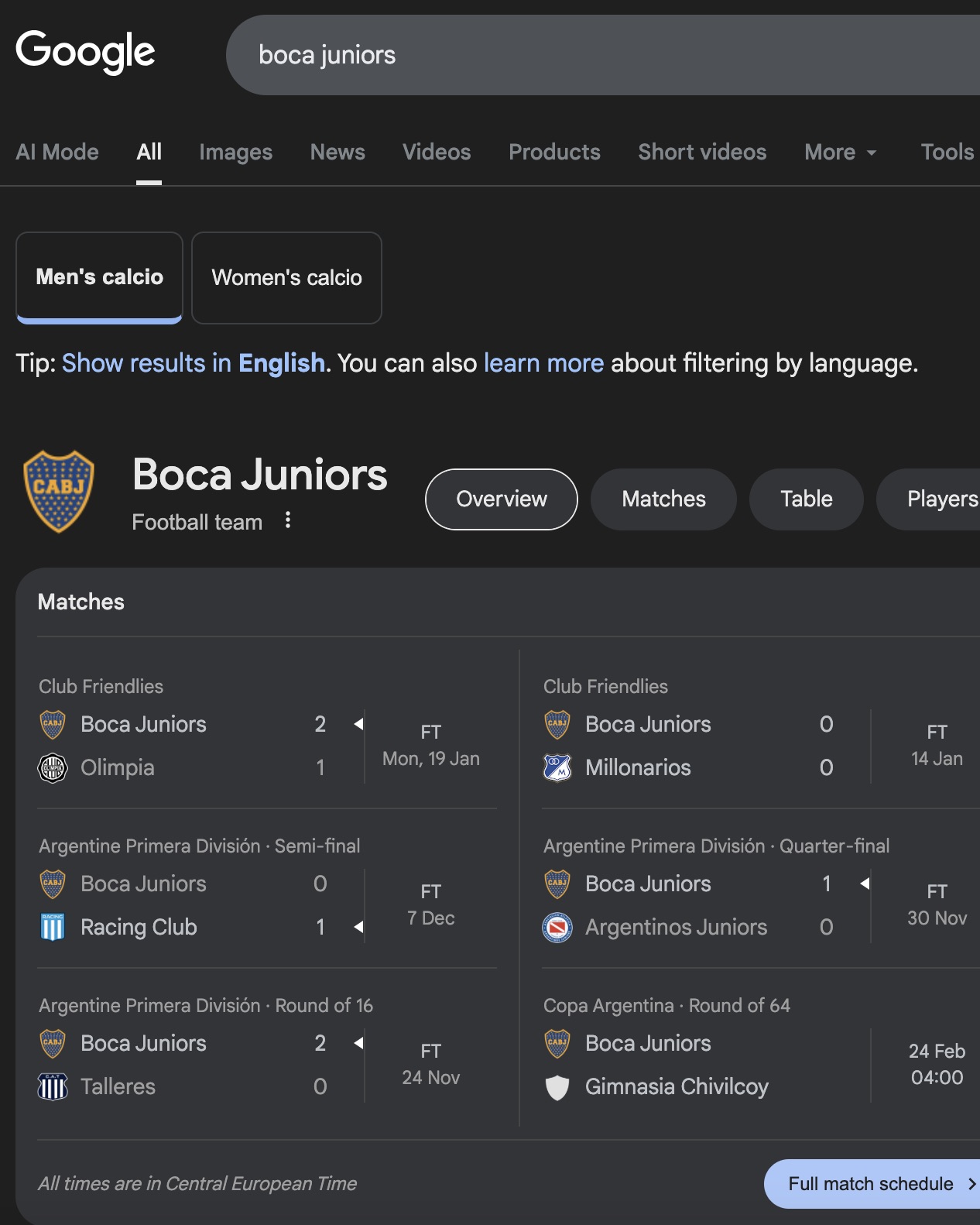Switch to the Images tab
980x1225 pixels.
pos(235,153)
